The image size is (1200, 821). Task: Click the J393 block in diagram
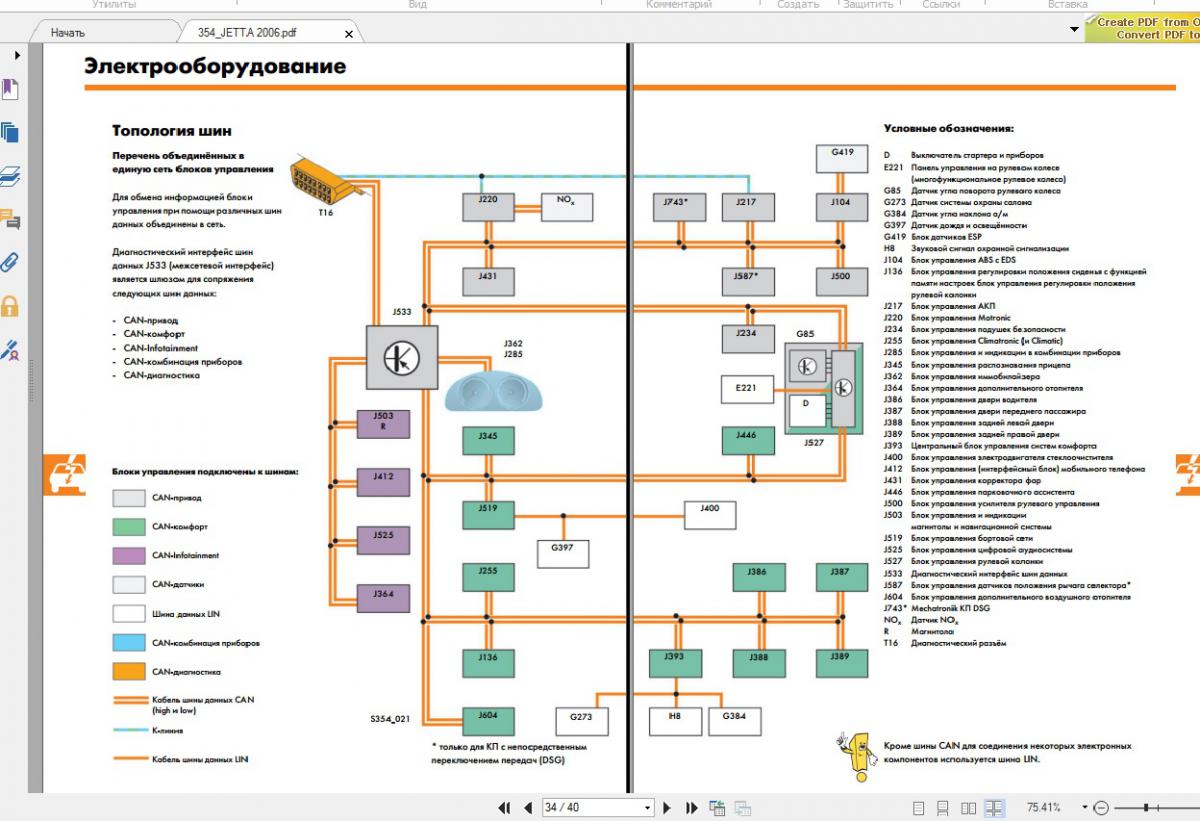pos(675,663)
